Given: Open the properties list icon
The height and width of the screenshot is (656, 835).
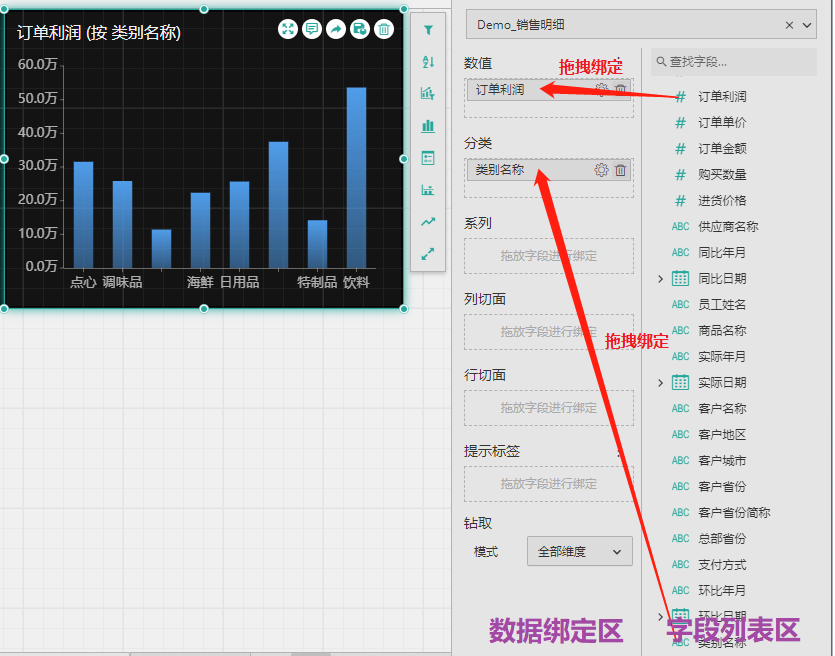Looking at the screenshot, I should pyautogui.click(x=428, y=158).
